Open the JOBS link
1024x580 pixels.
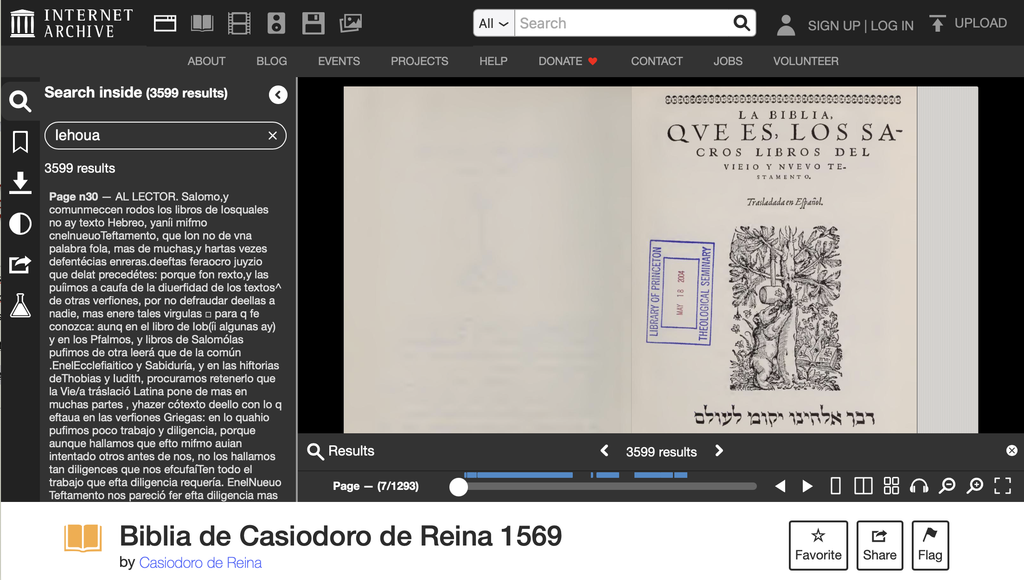coord(728,61)
